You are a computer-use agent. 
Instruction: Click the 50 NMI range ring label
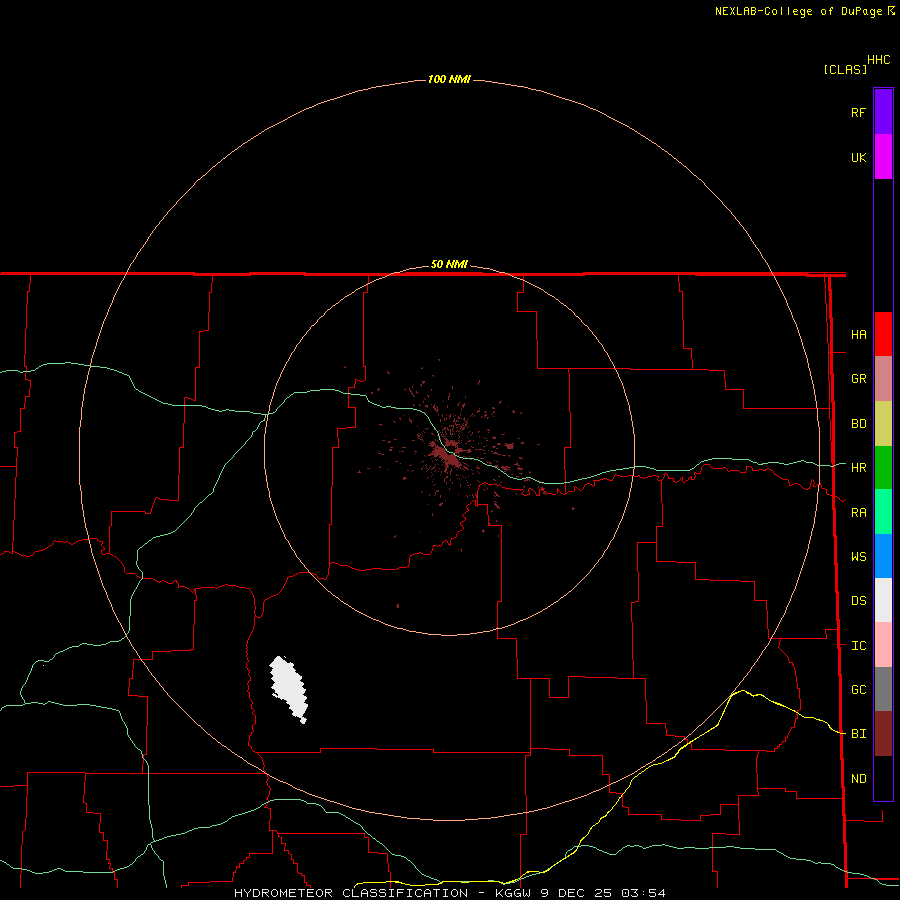click(x=449, y=264)
